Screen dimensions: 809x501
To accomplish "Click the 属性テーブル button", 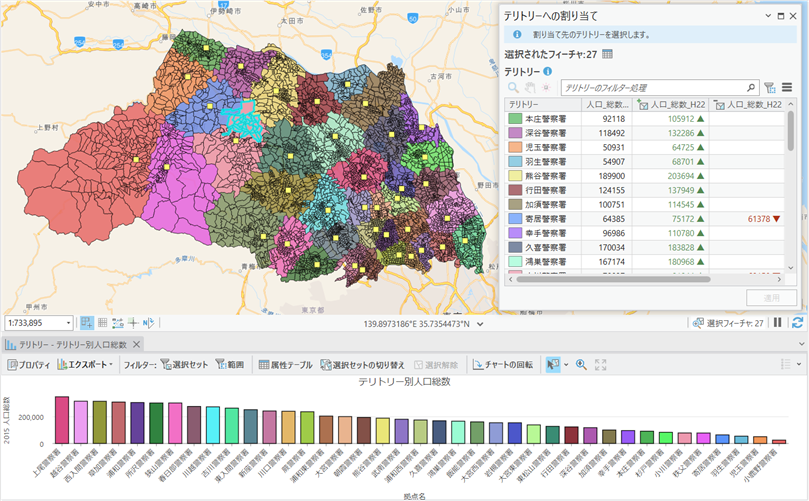I will click(285, 365).
